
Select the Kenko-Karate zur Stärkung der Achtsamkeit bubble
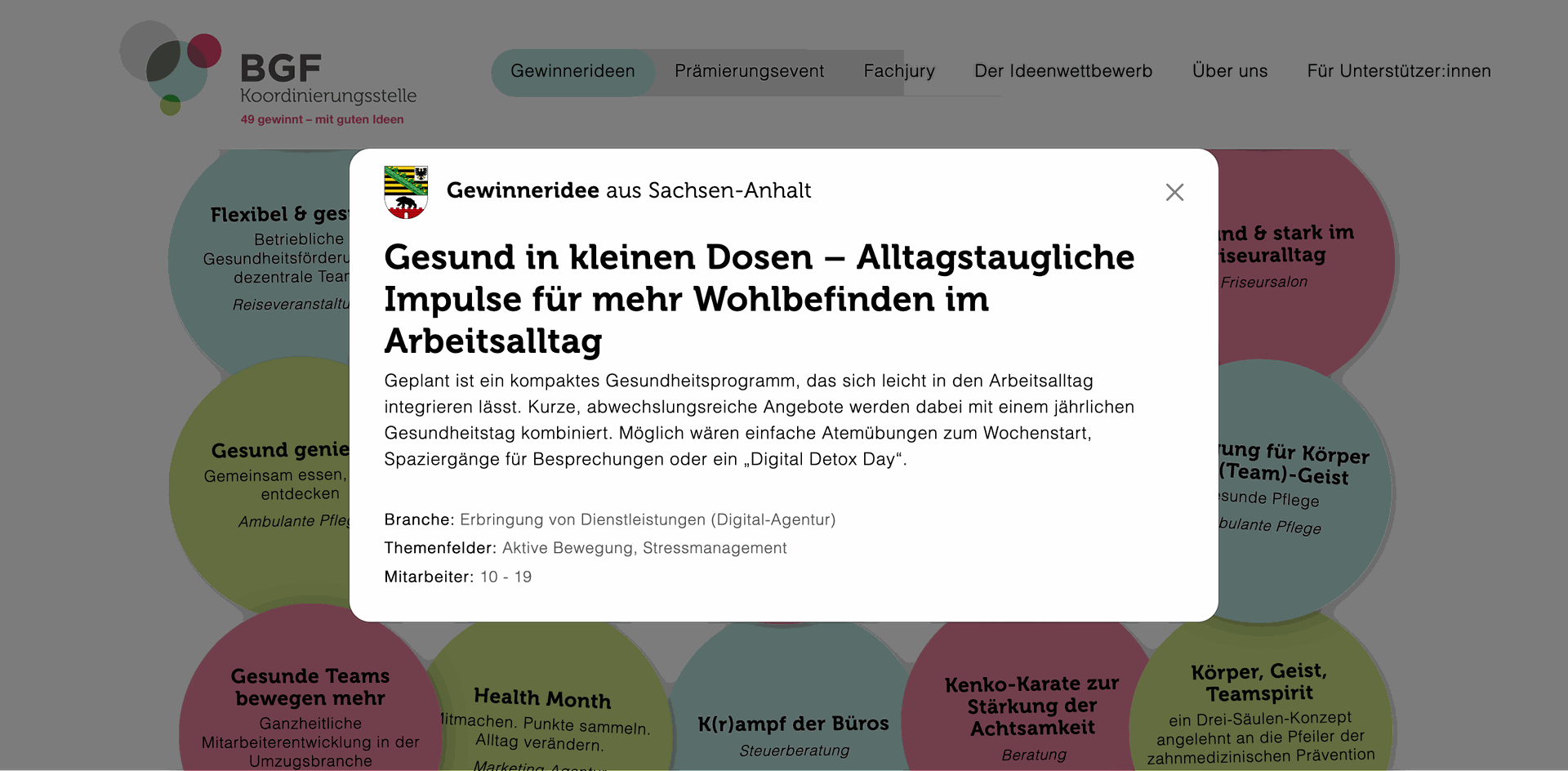1031,711
